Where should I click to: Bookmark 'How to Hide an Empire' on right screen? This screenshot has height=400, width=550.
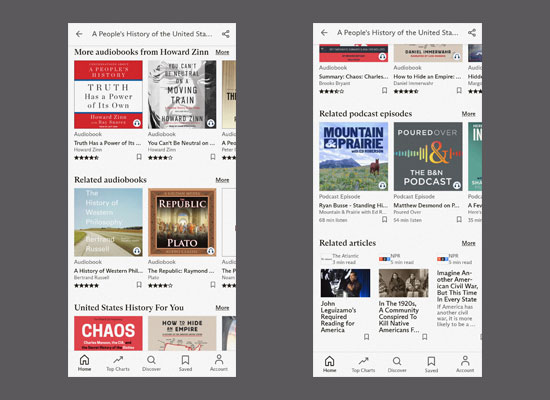[459, 91]
